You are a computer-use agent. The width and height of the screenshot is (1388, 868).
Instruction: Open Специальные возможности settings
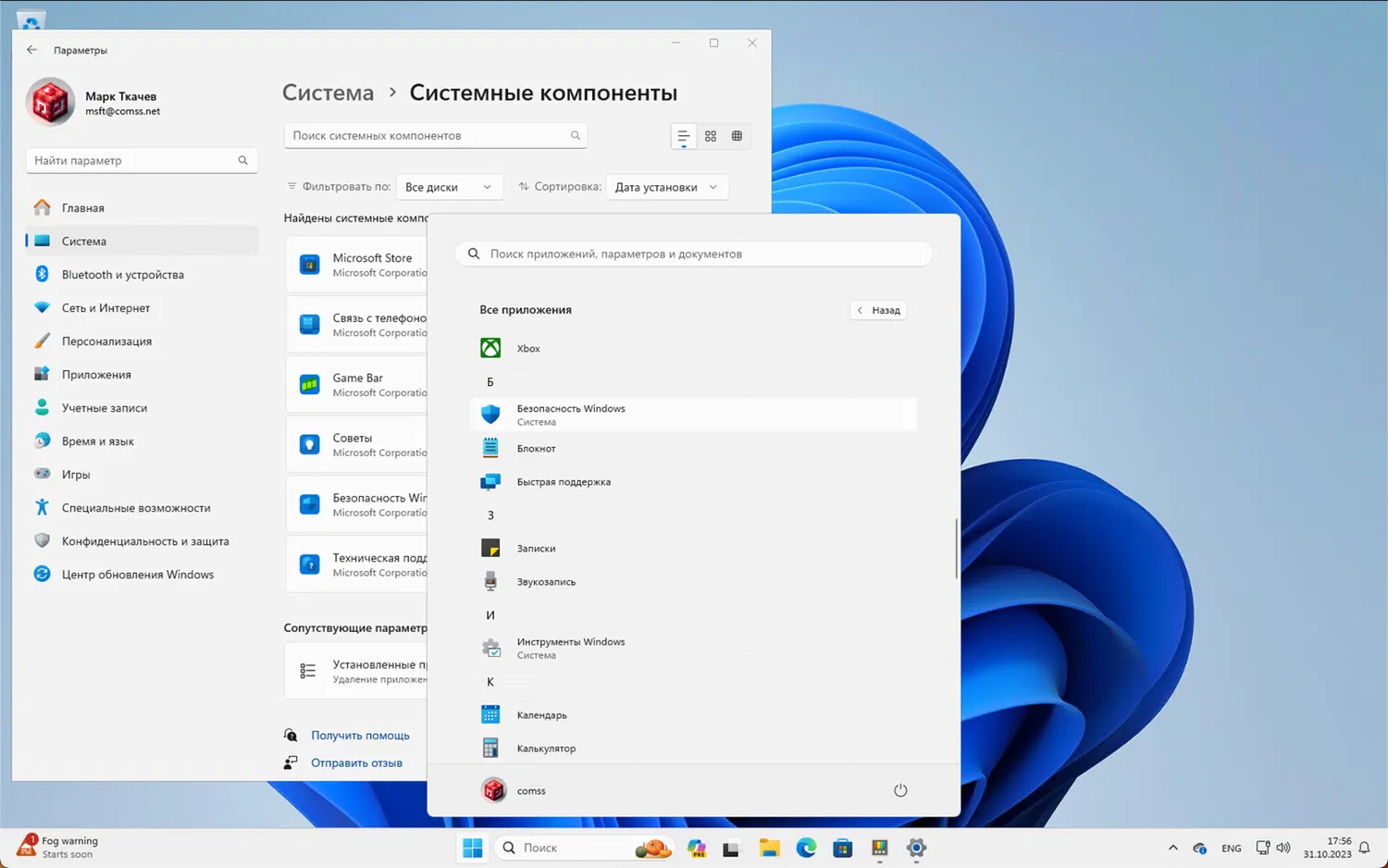click(143, 508)
